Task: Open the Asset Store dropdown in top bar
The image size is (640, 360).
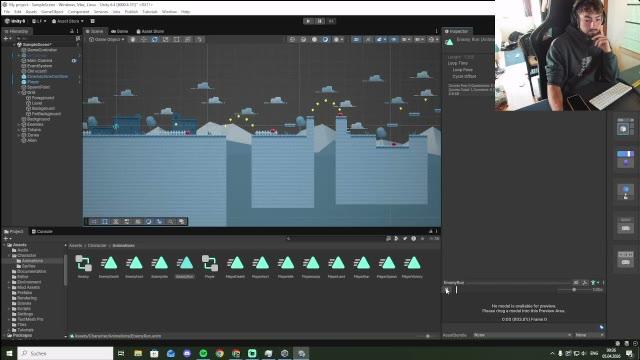Action: (x=68, y=21)
